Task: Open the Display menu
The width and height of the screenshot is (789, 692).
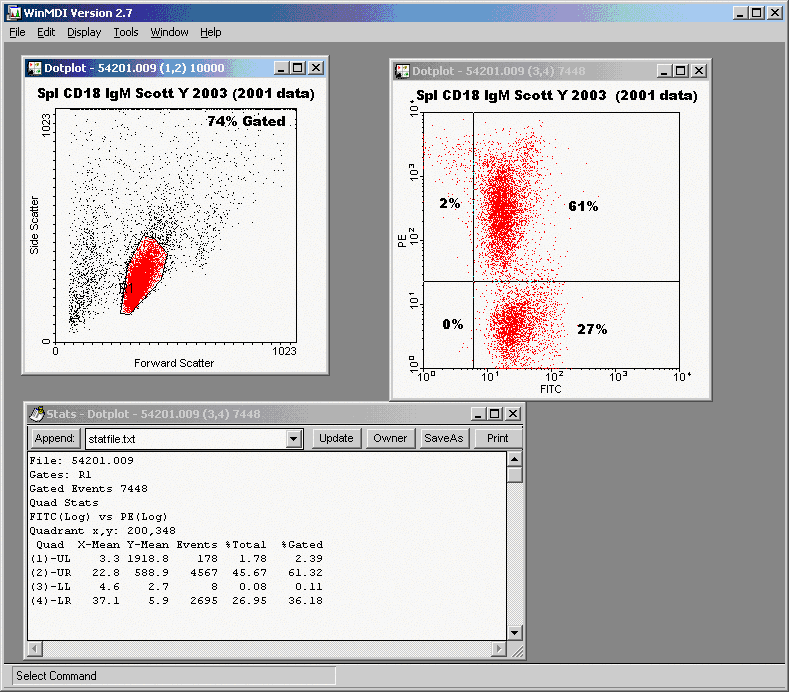Action: [x=84, y=32]
